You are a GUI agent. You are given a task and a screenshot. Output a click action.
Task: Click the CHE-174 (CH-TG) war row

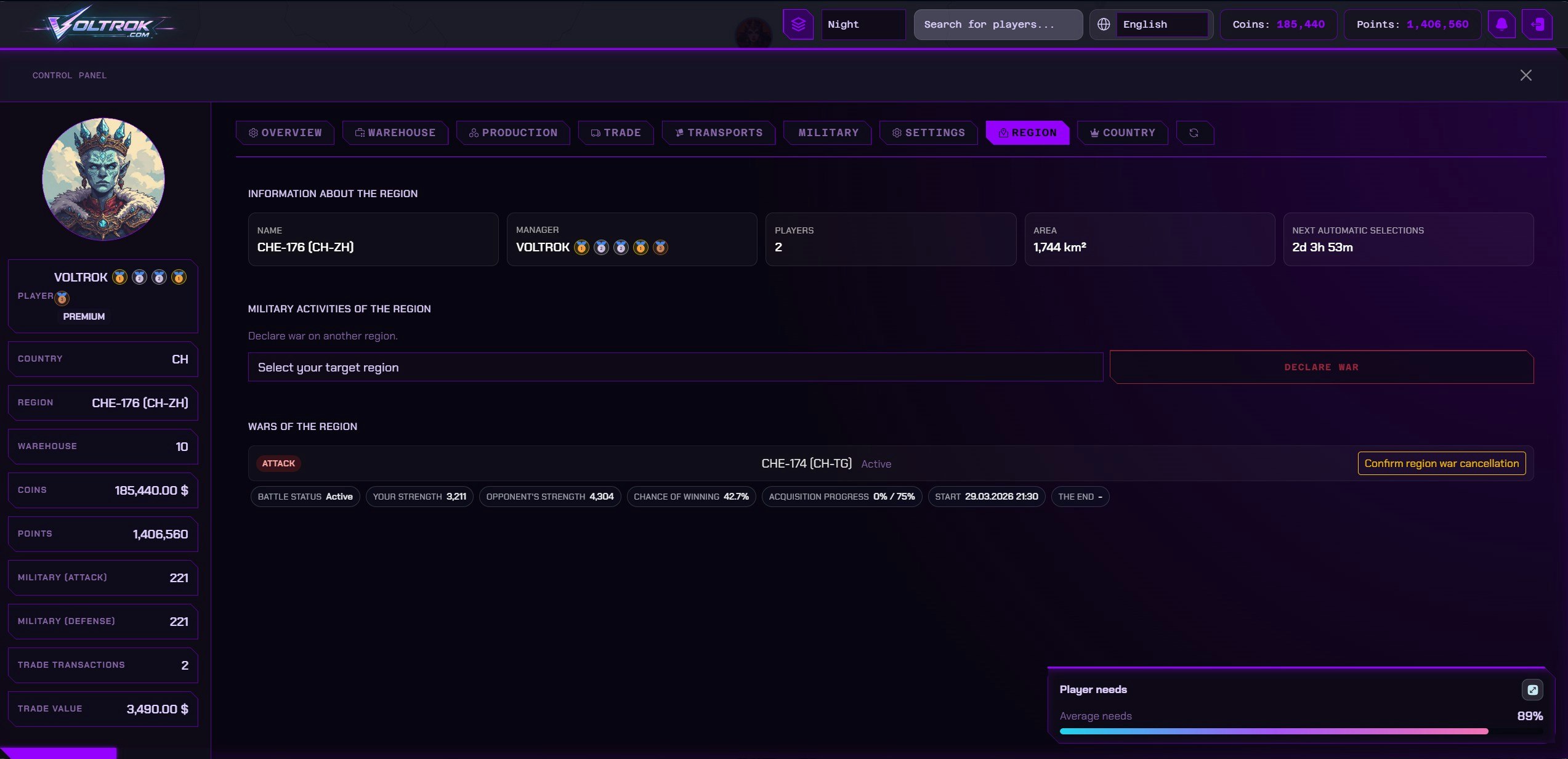click(x=806, y=464)
